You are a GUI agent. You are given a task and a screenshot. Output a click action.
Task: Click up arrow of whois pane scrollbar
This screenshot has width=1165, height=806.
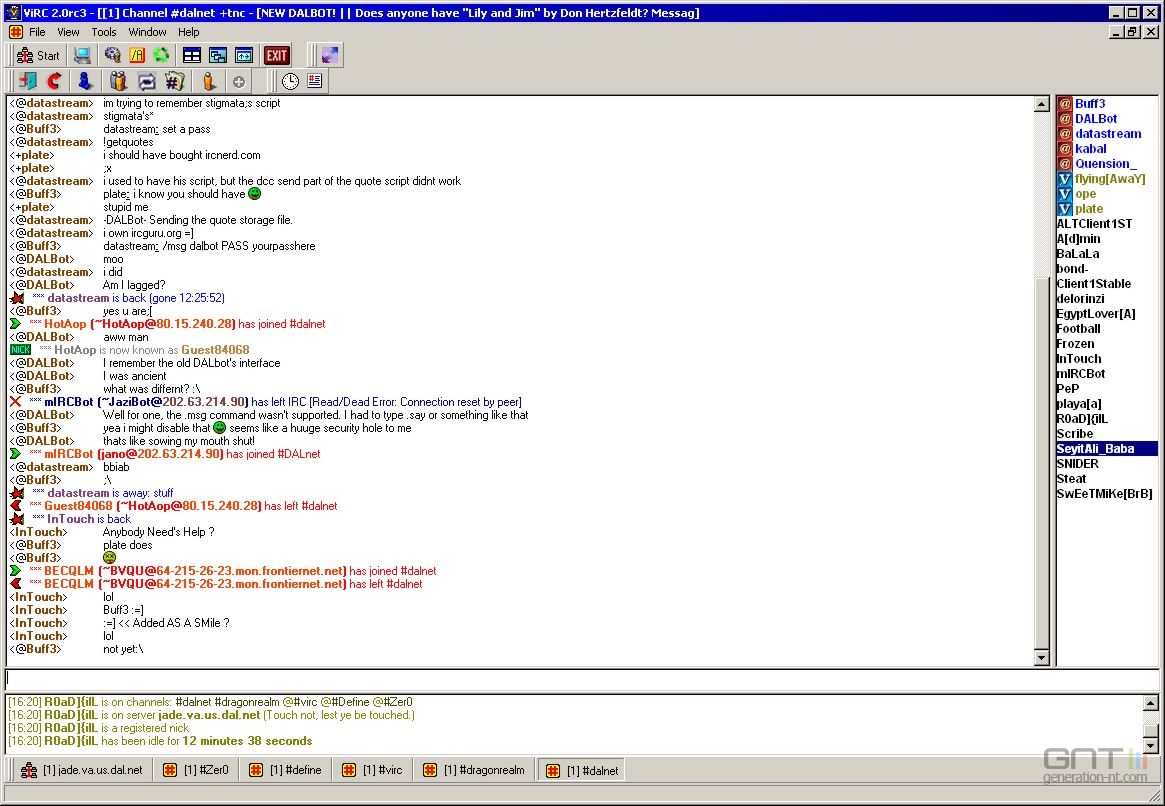coord(1150,703)
